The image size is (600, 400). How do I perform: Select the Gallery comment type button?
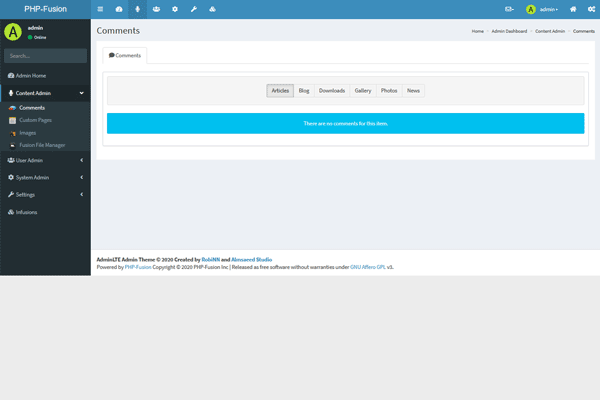click(363, 91)
